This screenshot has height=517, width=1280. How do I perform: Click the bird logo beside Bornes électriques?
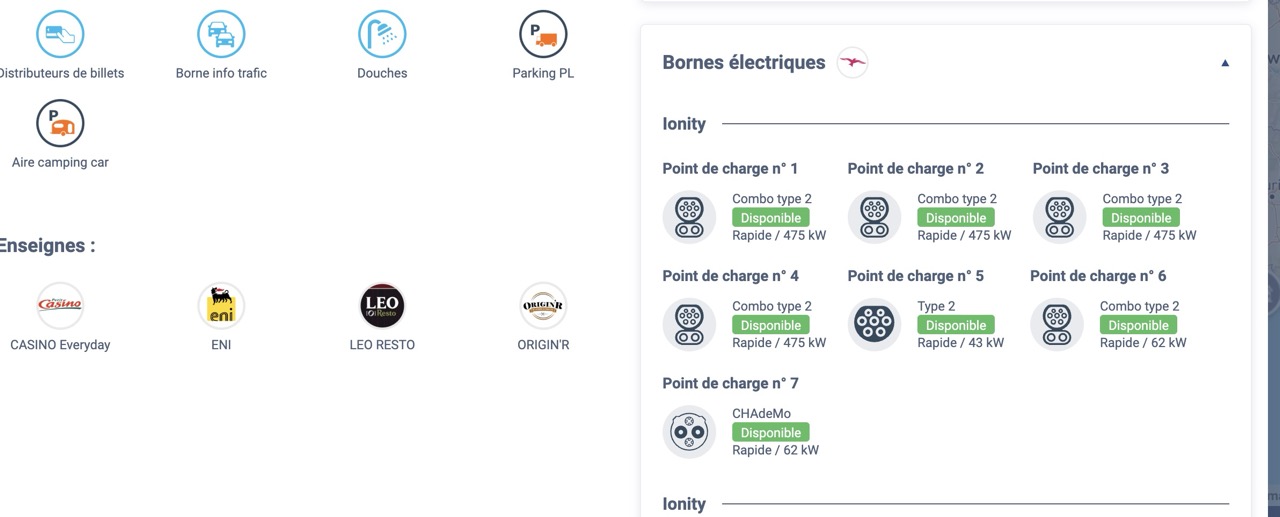(852, 63)
